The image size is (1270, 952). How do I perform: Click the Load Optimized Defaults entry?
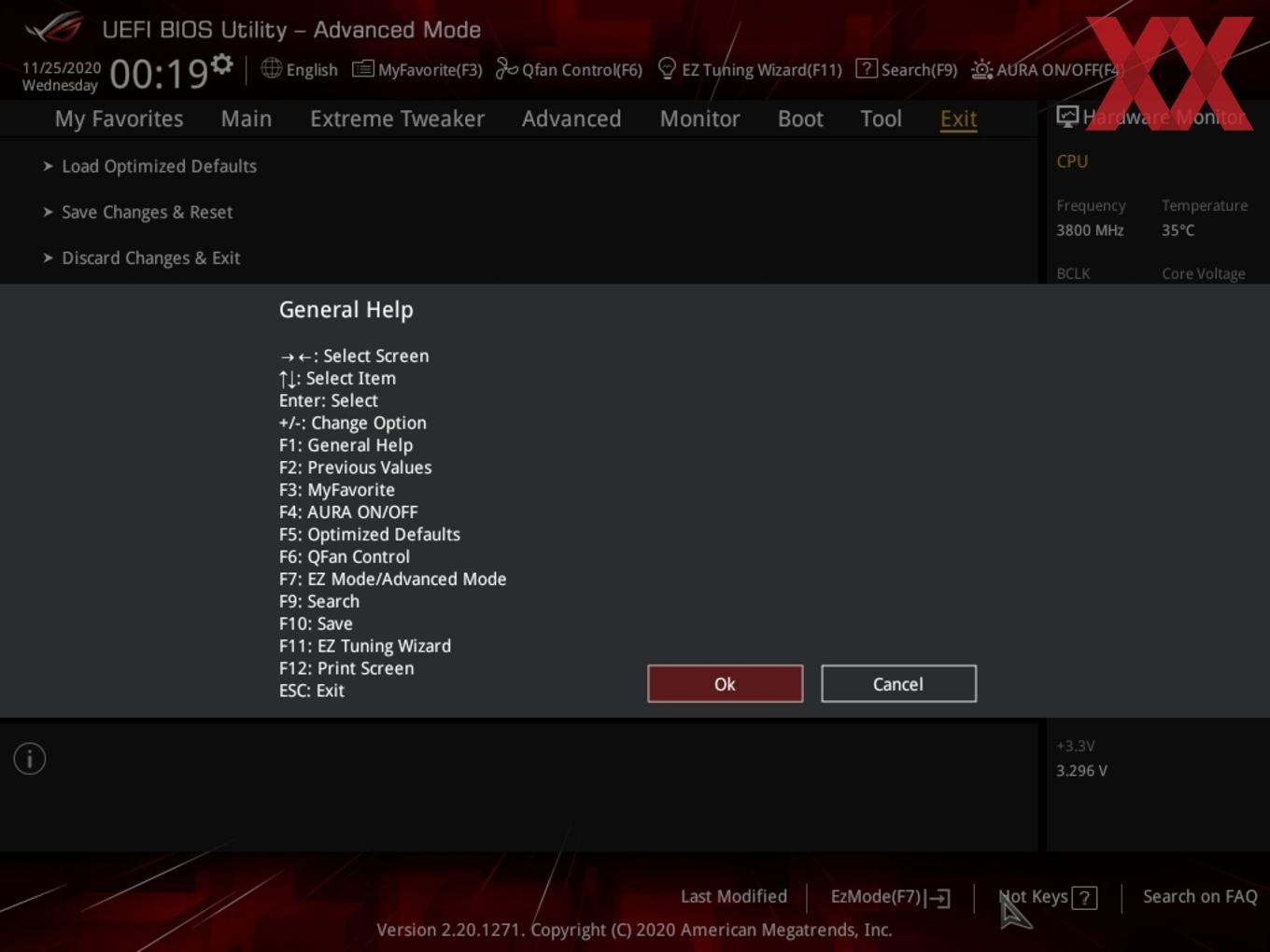(x=159, y=166)
